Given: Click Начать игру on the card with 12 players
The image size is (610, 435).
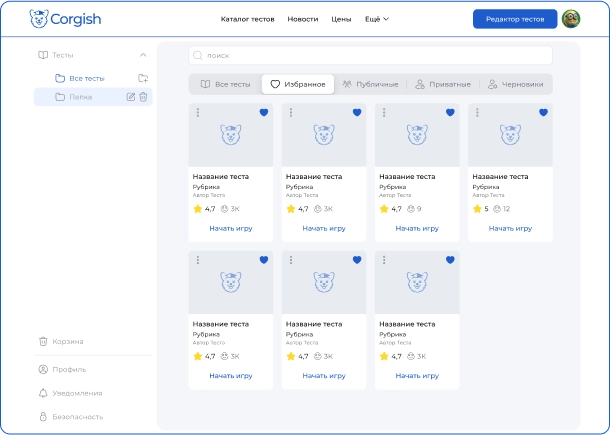Looking at the screenshot, I should click(510, 228).
